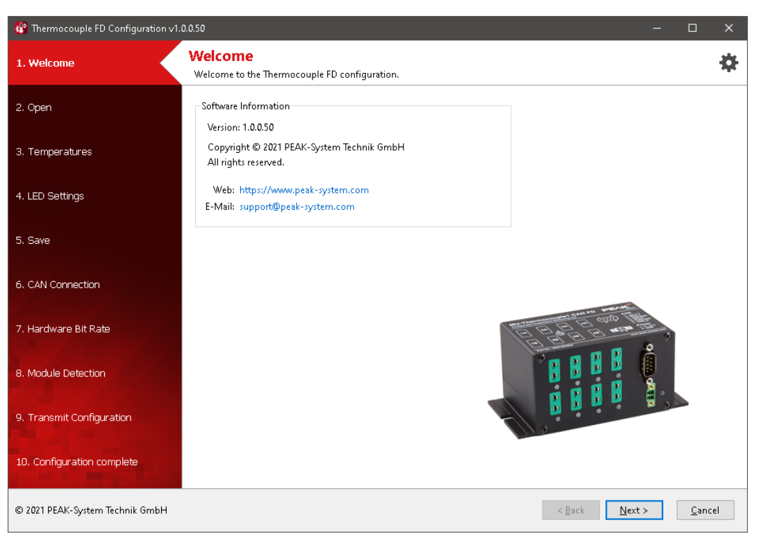Viewport: 759px width, 543px height.
Task: Maximize the configuration window
Action: point(692,28)
